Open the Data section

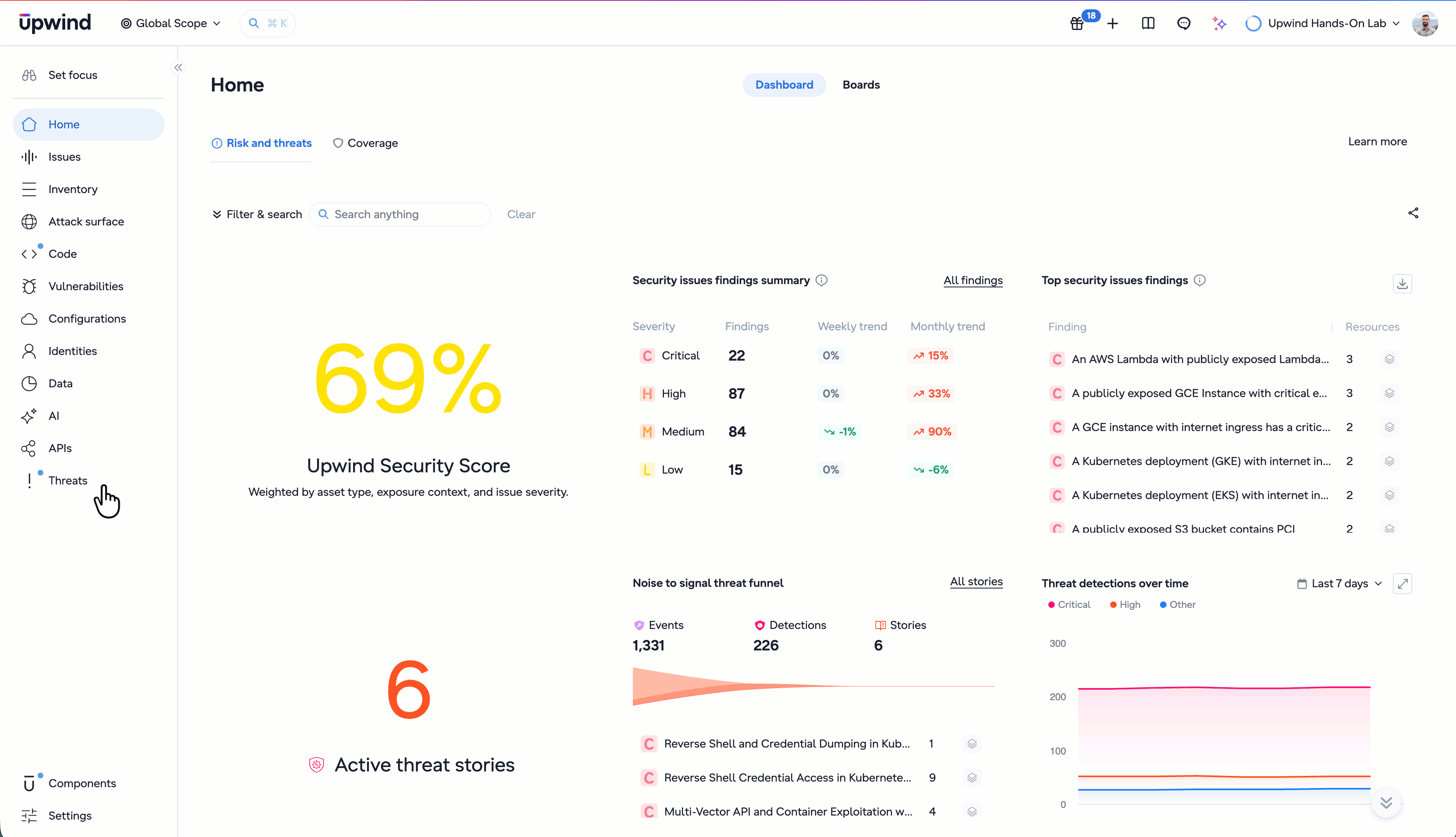pyautogui.click(x=89, y=383)
